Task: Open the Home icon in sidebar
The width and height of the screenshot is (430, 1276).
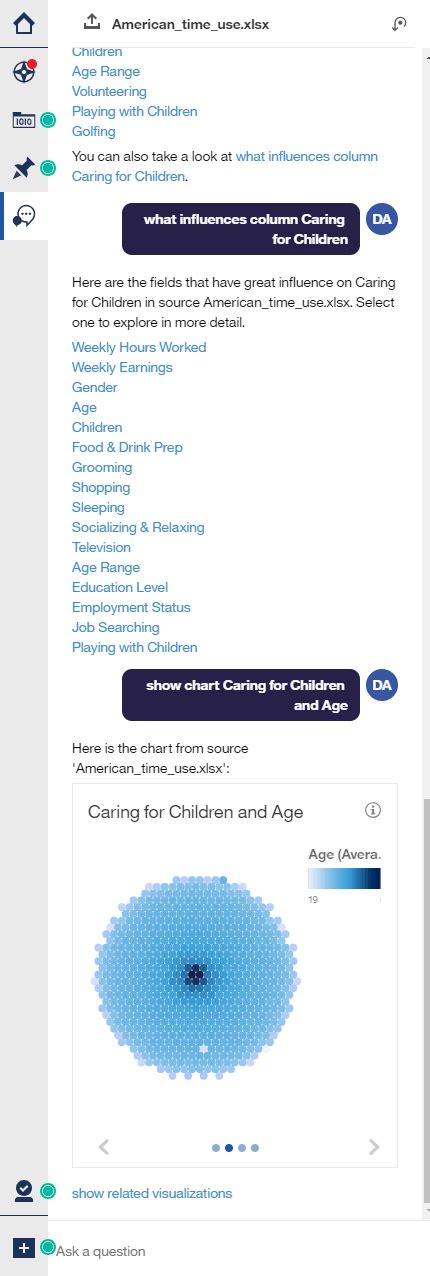Action: (24, 22)
